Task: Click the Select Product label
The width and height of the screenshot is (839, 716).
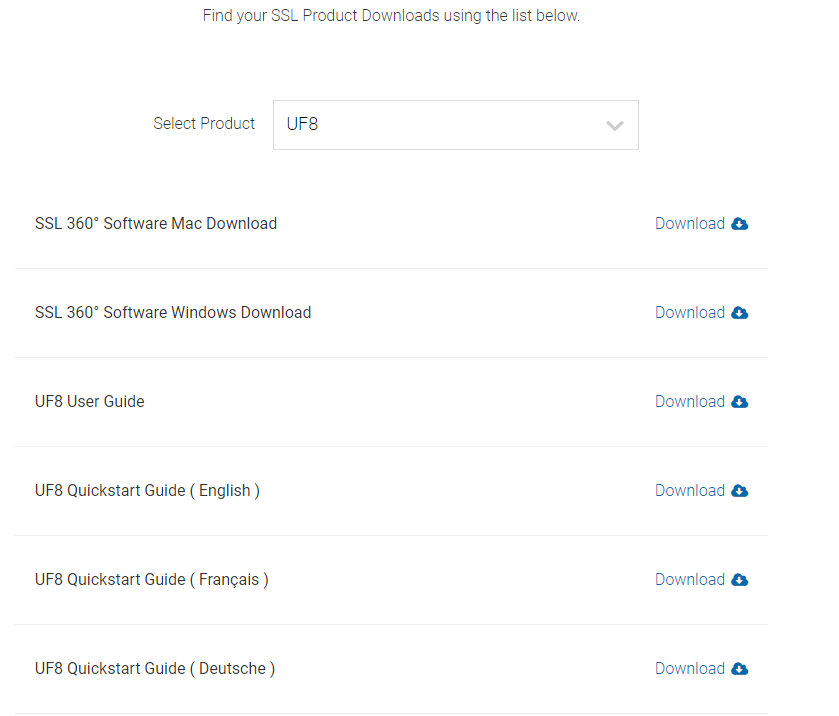Action: tap(204, 123)
